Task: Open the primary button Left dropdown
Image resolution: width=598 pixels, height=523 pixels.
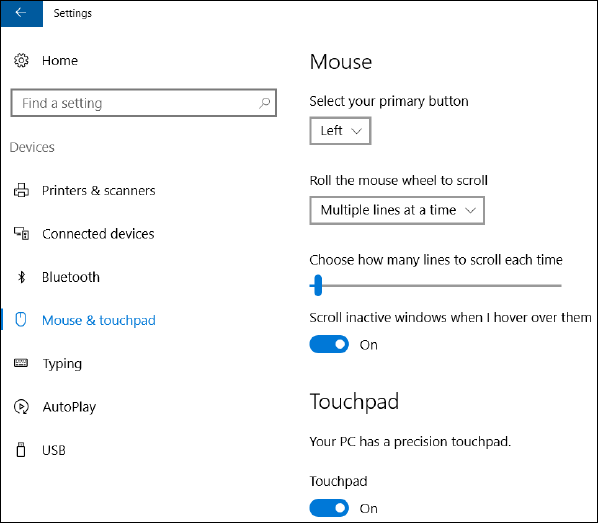Action: pos(340,131)
